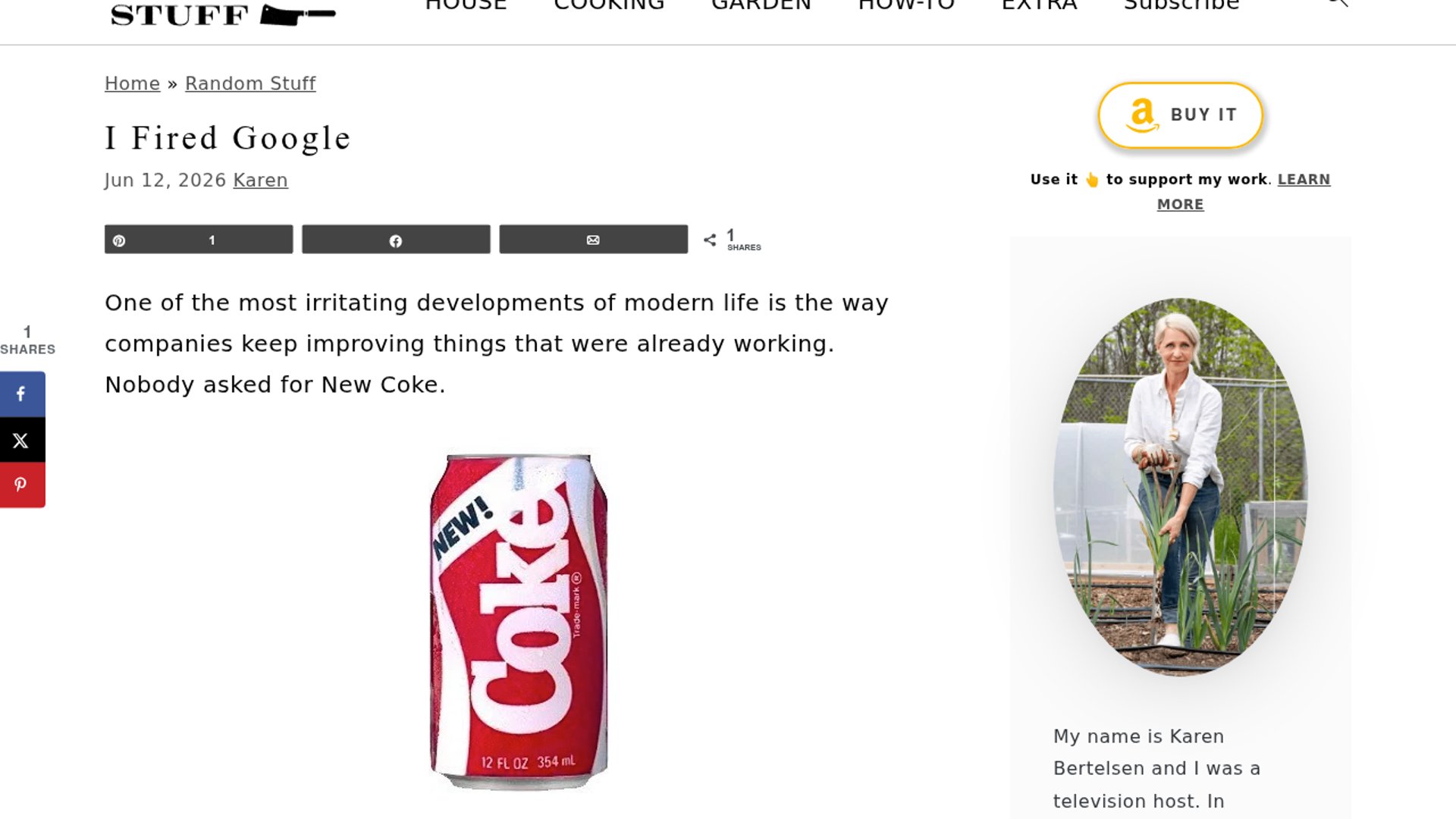Screen dimensions: 1456x819
Task: Click the Amazon BUY IT button
Action: (x=1180, y=115)
